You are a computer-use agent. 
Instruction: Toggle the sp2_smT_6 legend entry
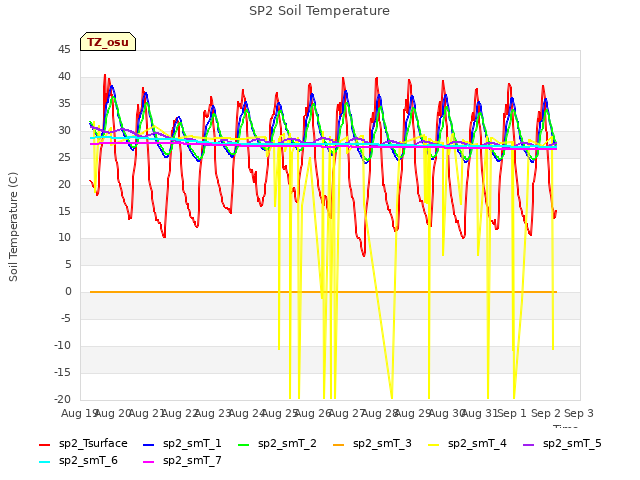78,461
